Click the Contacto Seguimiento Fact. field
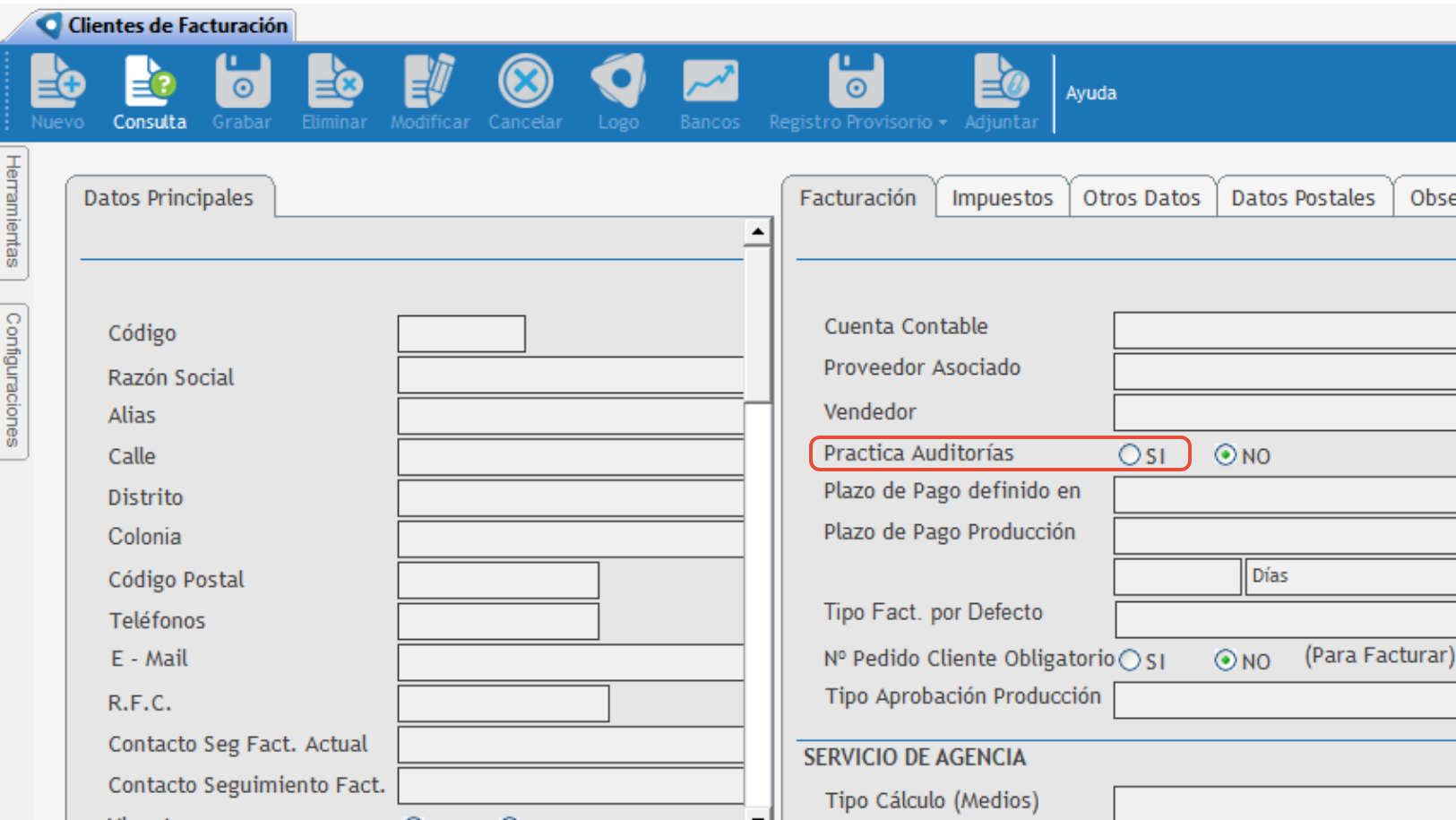This screenshot has width=1456, height=820. point(571,786)
